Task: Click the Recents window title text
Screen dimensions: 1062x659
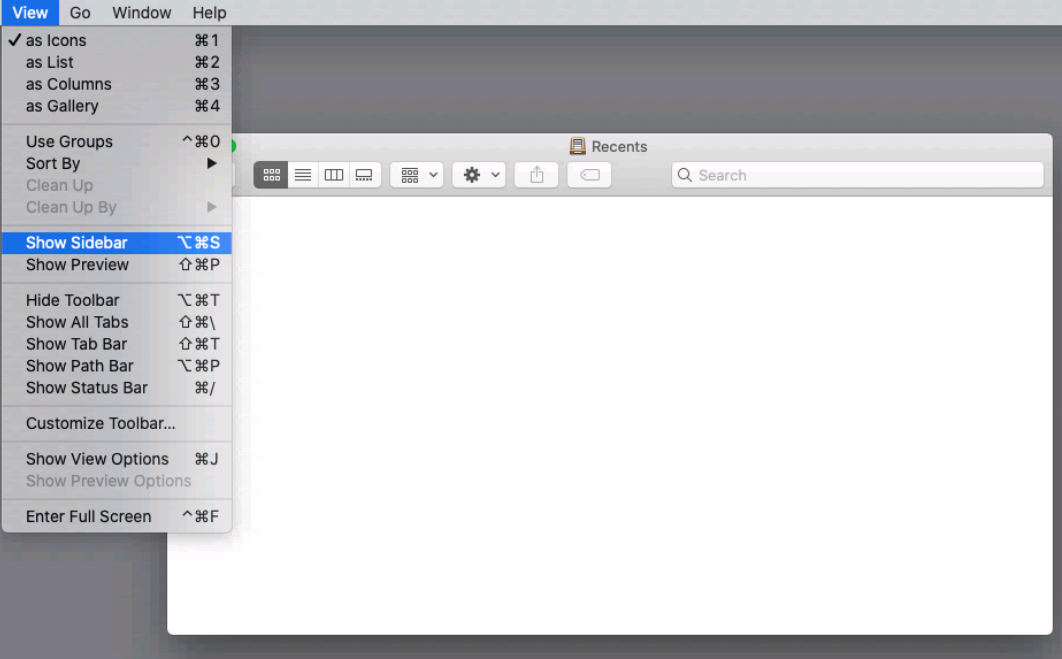Action: point(619,146)
